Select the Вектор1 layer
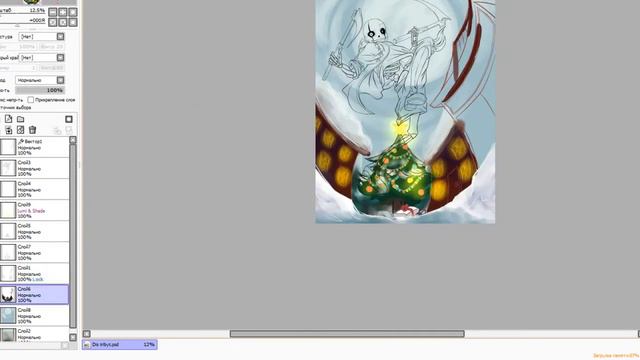This screenshot has width=640, height=360. [x=34, y=147]
